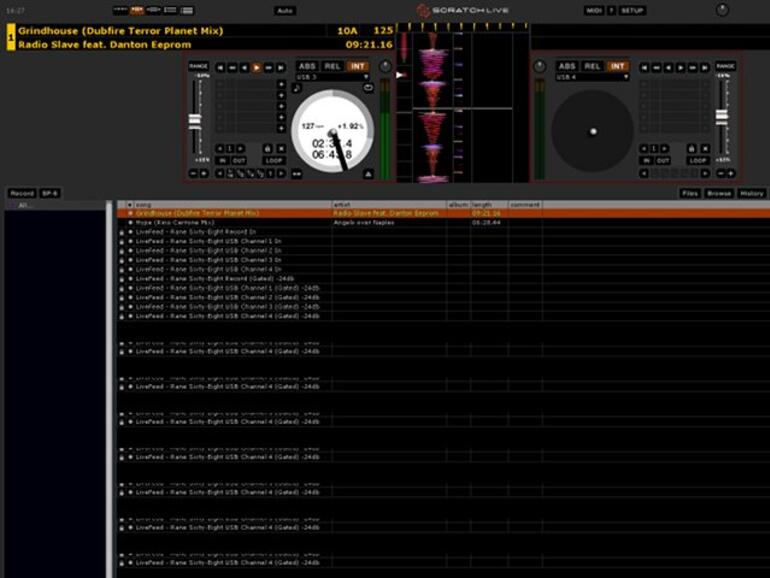Toggle the repeat icon on the left deck

[x=368, y=88]
